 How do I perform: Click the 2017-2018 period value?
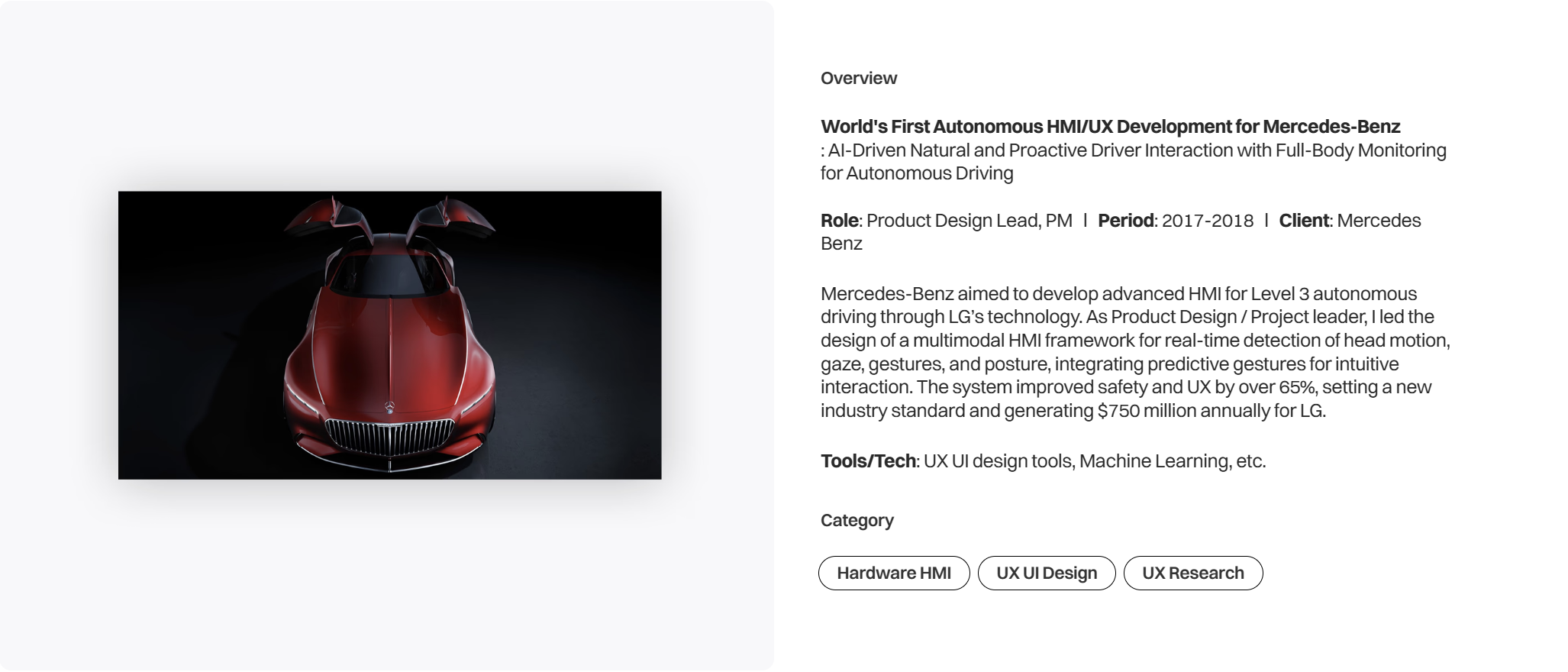coord(1208,221)
